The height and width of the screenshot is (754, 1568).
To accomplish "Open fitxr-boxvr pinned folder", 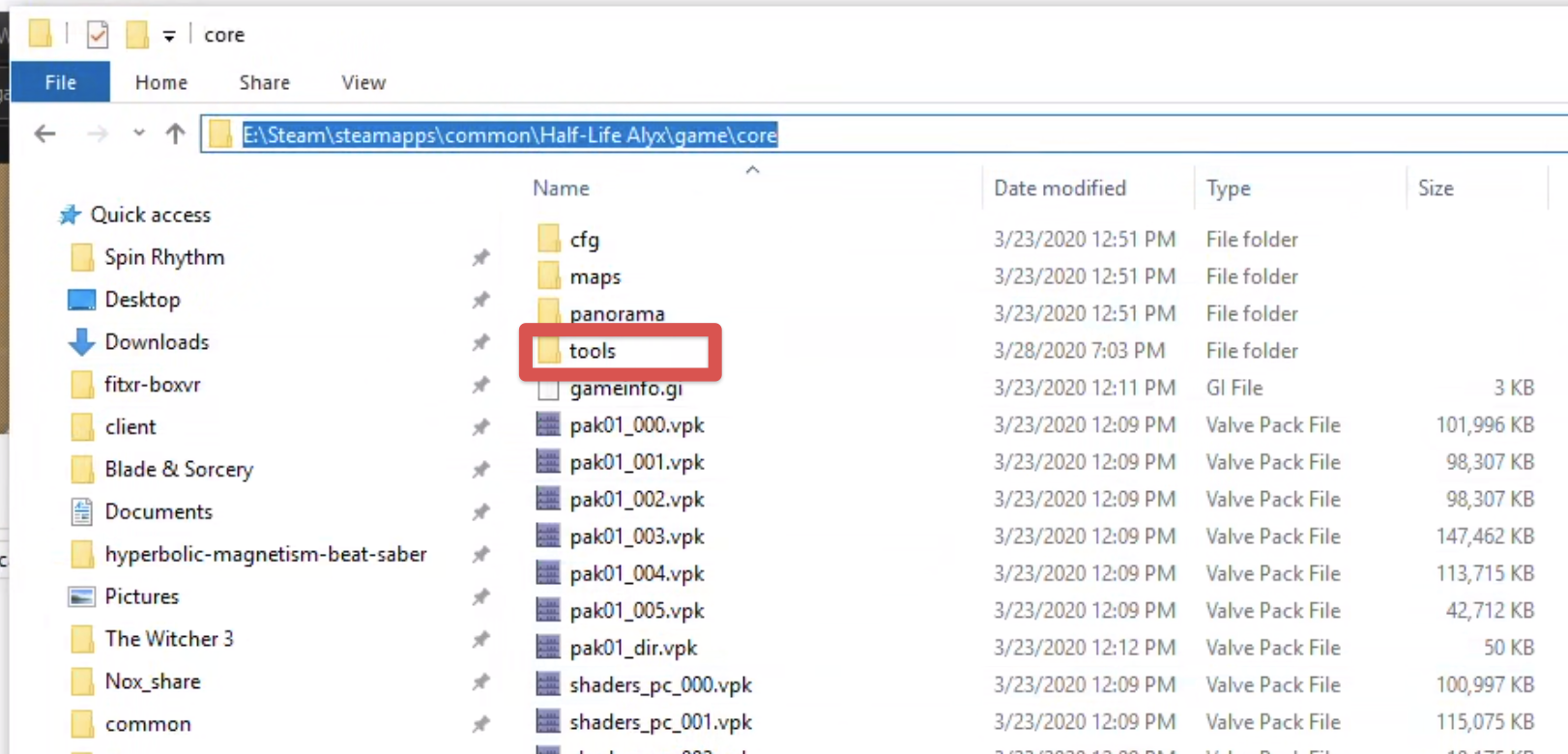I will [x=152, y=385].
